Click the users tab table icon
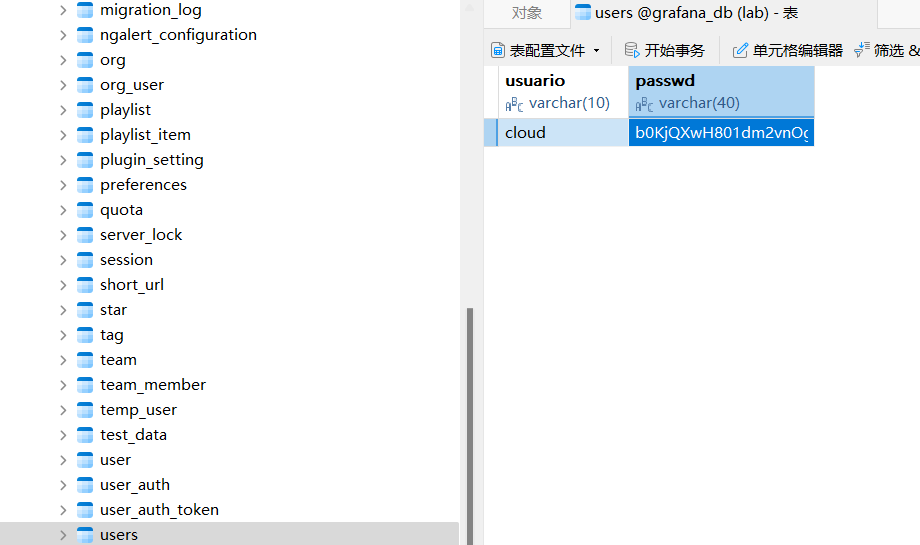 pos(583,13)
